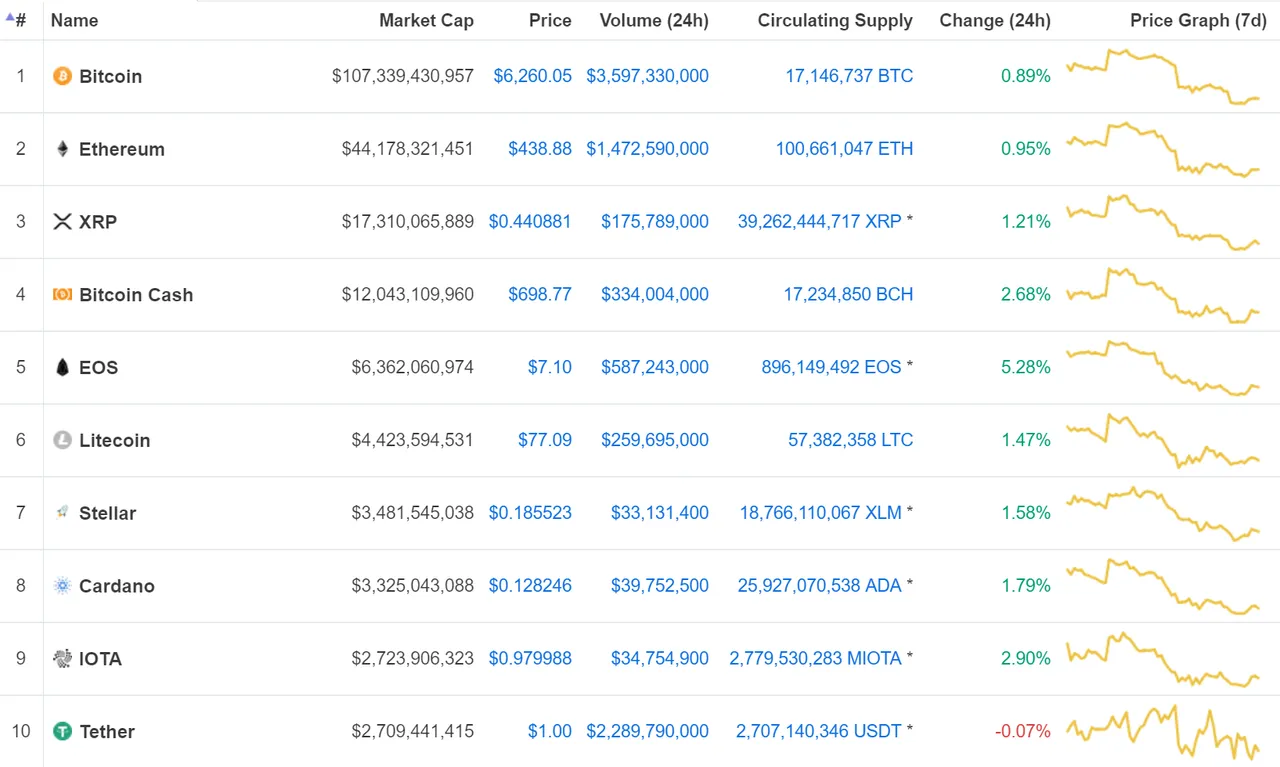
Task: Open the EOS name link
Action: pyautogui.click(x=98, y=368)
